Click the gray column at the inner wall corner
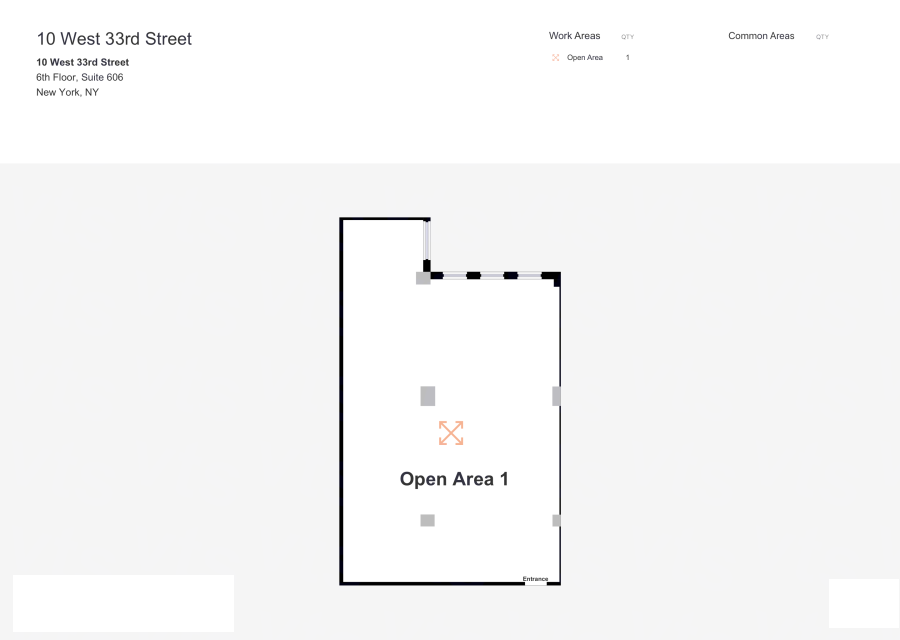The height and width of the screenshot is (640, 900). tap(423, 278)
